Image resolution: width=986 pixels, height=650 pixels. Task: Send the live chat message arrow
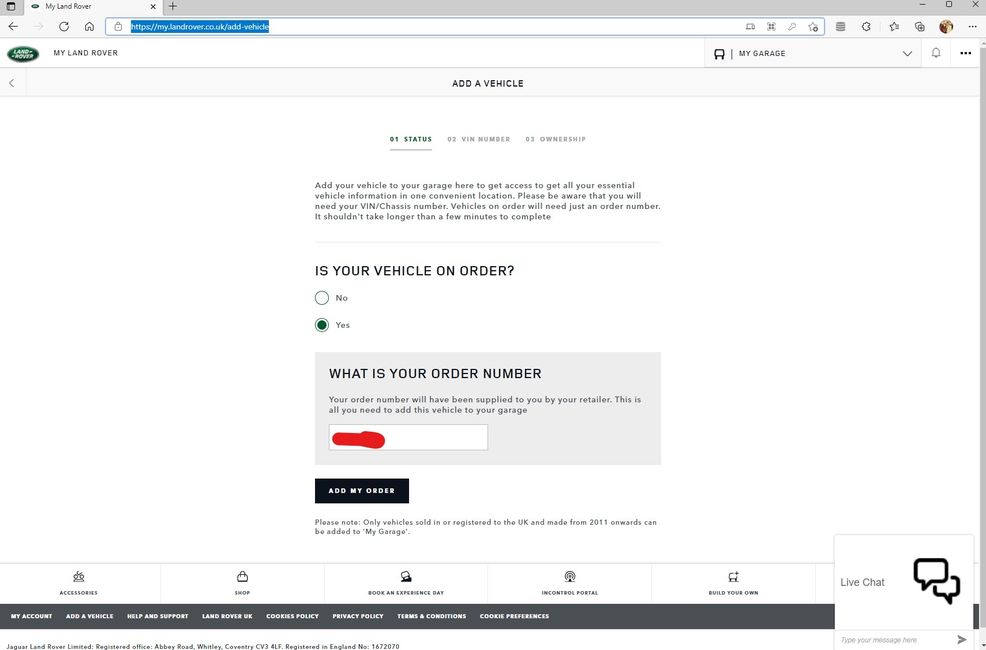pos(961,639)
